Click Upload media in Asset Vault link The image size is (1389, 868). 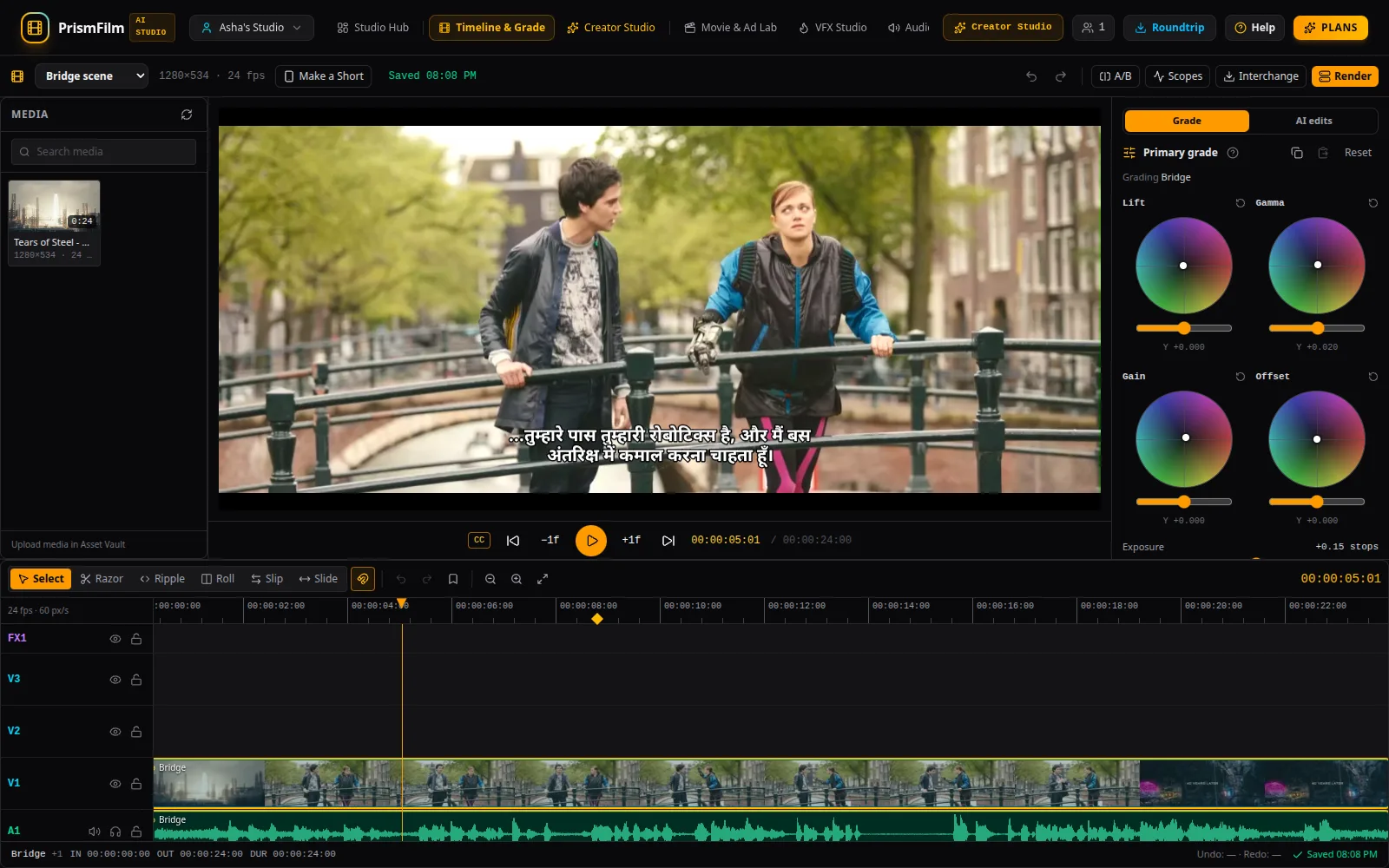coord(68,544)
